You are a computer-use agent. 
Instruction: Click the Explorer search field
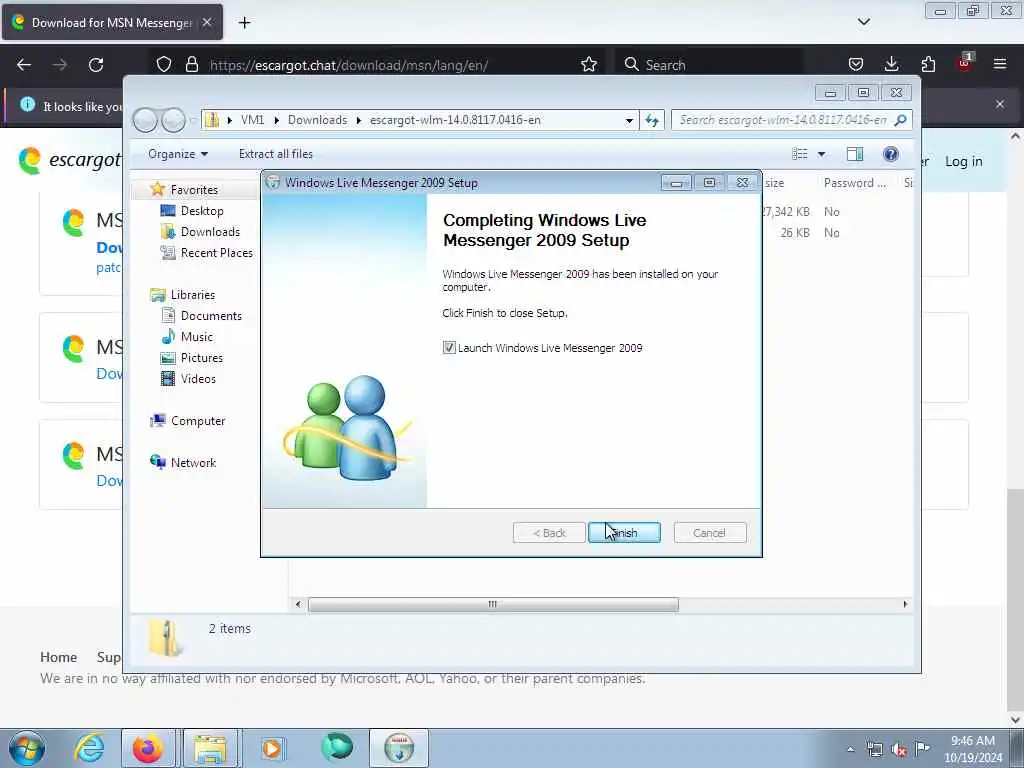(783, 120)
